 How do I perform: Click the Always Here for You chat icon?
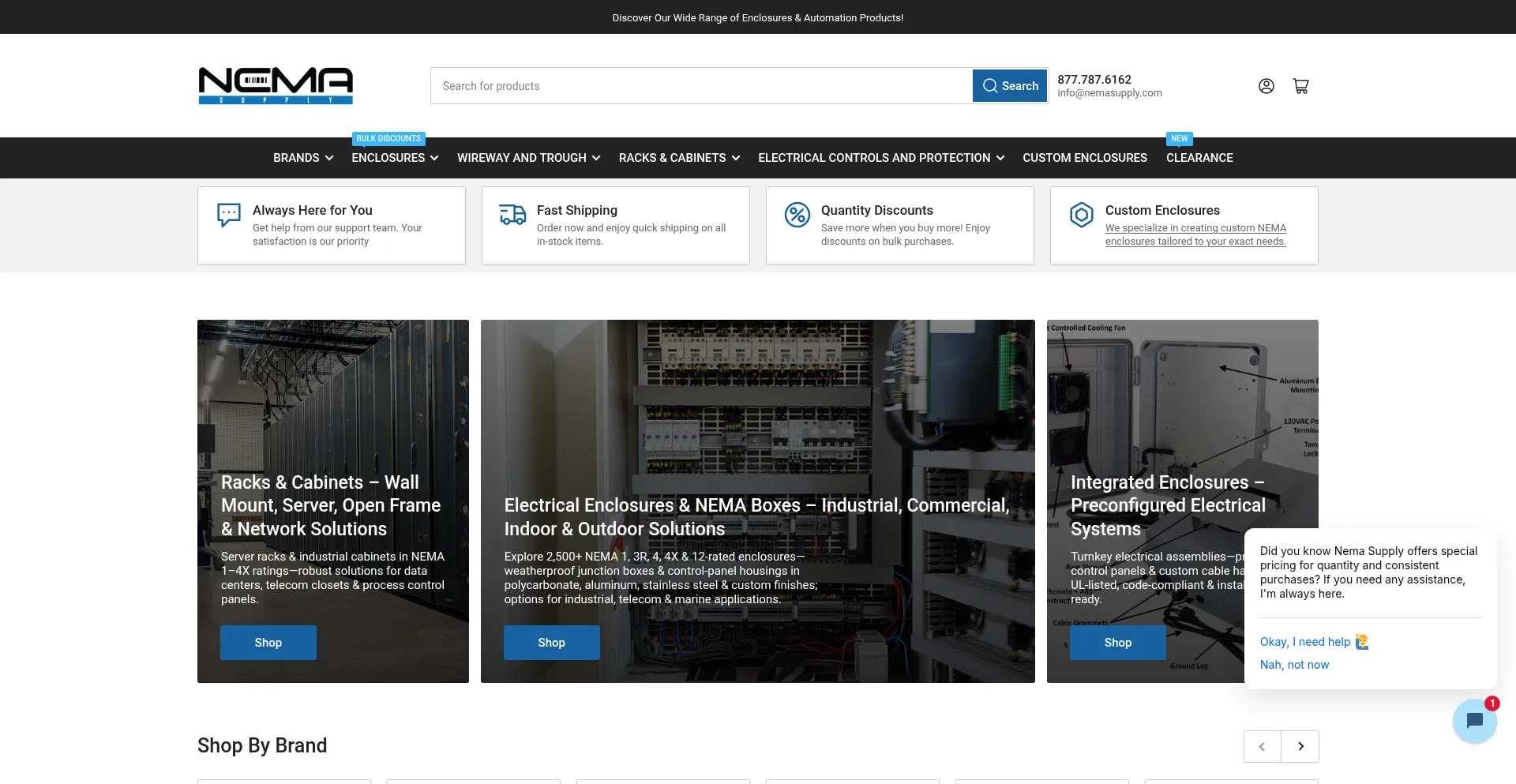point(229,215)
